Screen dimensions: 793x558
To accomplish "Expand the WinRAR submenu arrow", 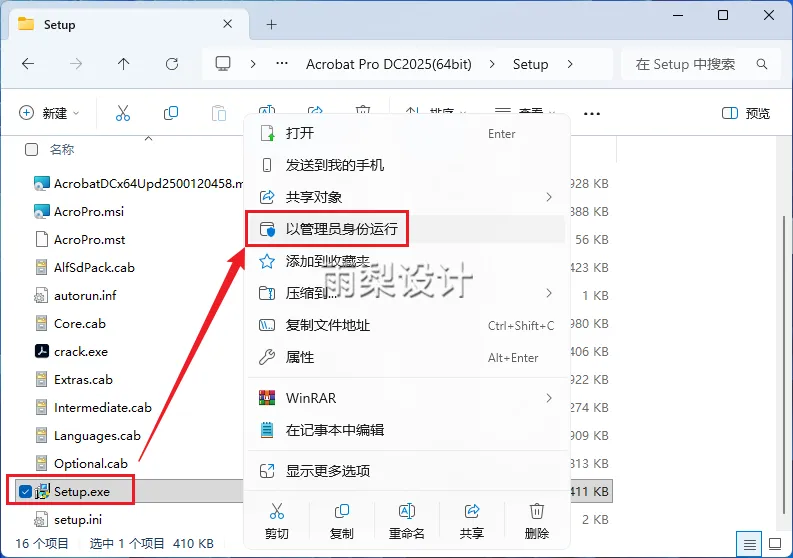I will (x=549, y=398).
